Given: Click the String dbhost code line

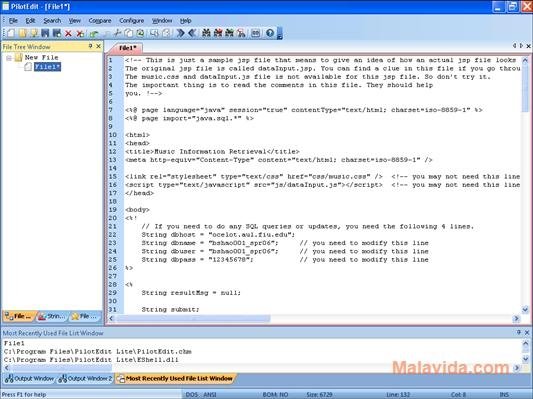Looking at the screenshot, I should [x=218, y=235].
